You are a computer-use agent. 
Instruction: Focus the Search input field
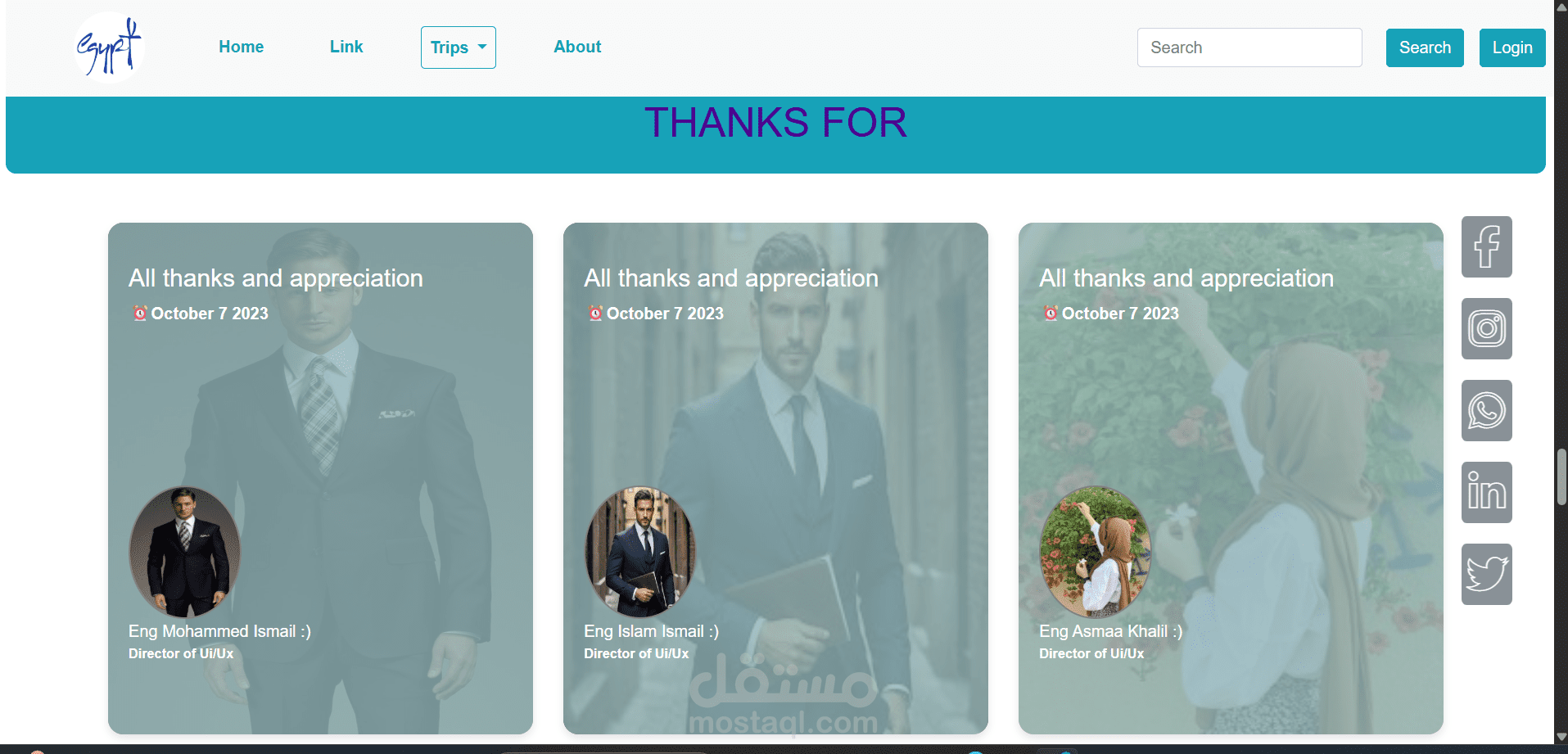click(x=1249, y=47)
